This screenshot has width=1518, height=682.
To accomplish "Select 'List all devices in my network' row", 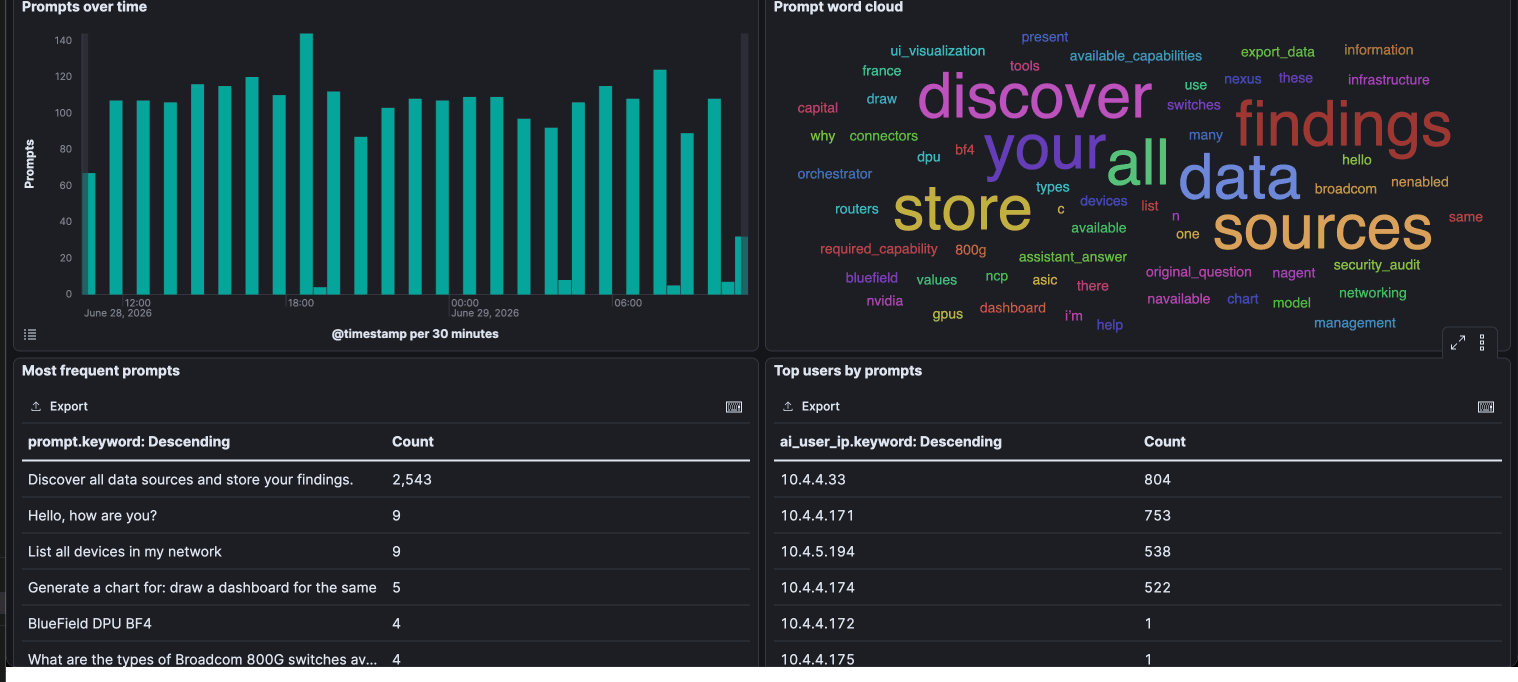I will tap(386, 552).
